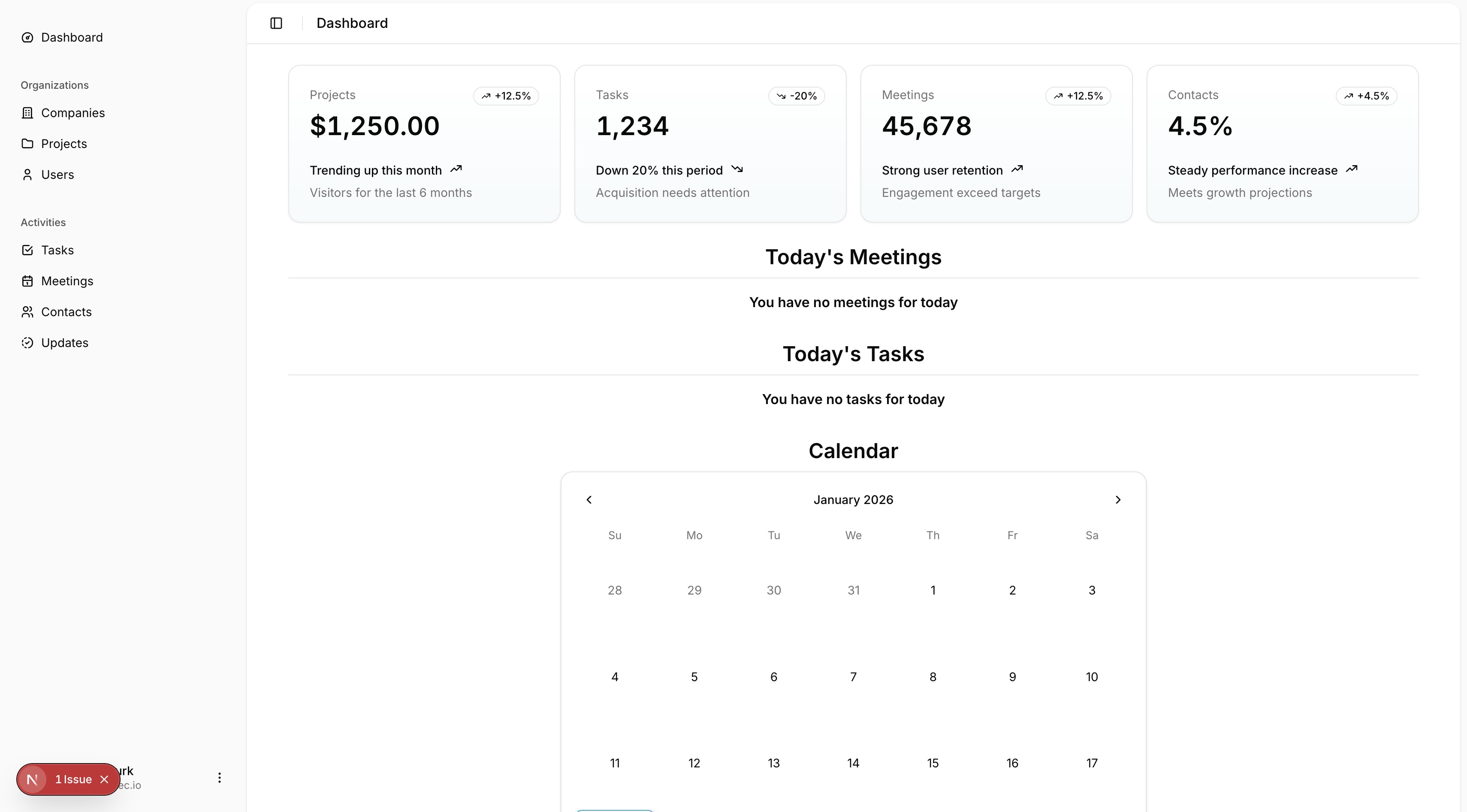The height and width of the screenshot is (812, 1467).
Task: Go to next month in calendar
Action: coord(1117,499)
